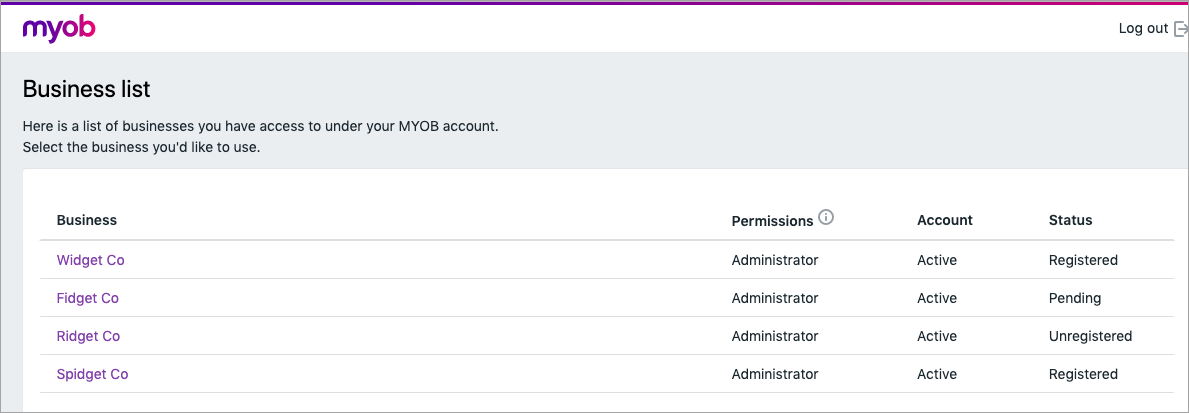Click Registered status in Widget Co row
1189x413 pixels.
coord(1083,260)
